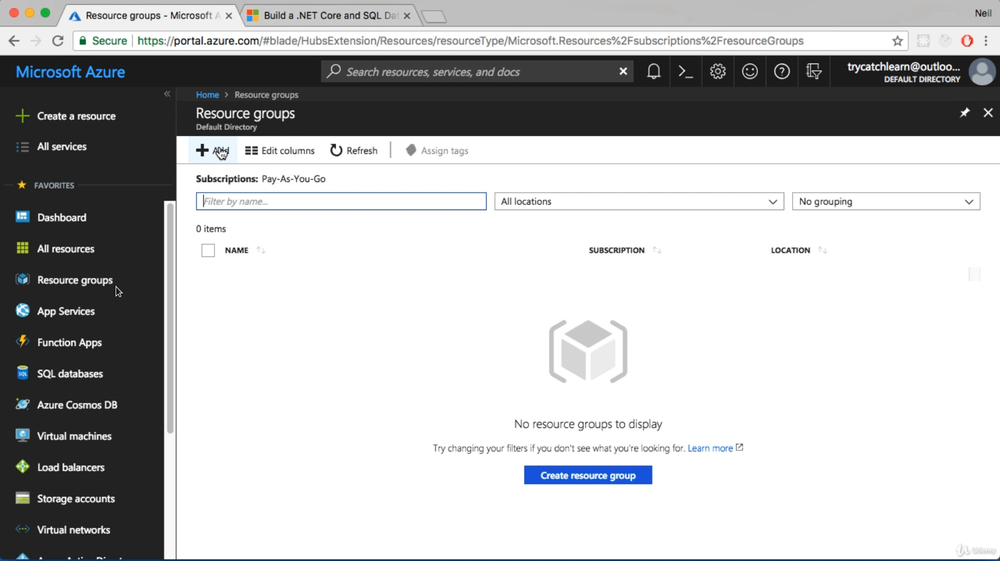The height and width of the screenshot is (561, 1000).
Task: Launch Cloud Shell from the top bar
Action: point(686,71)
